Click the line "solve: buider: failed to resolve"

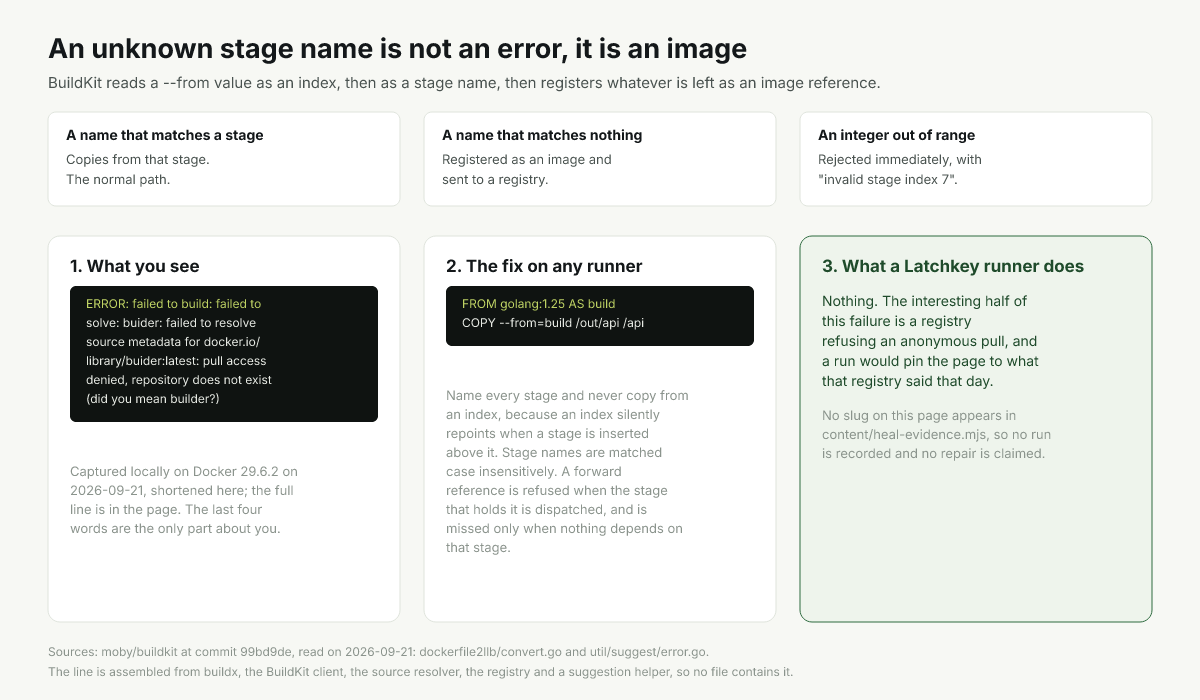(171, 323)
